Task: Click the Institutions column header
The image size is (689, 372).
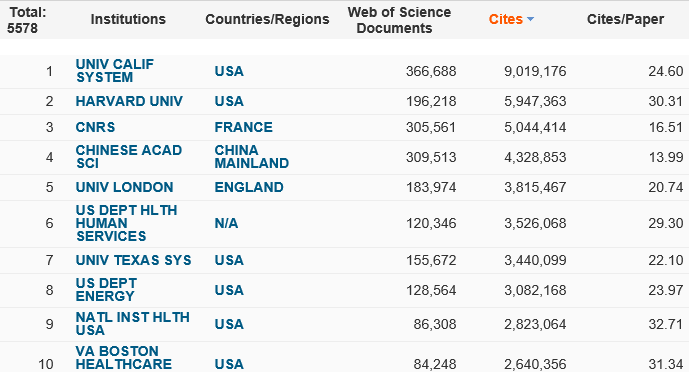Action: (128, 19)
